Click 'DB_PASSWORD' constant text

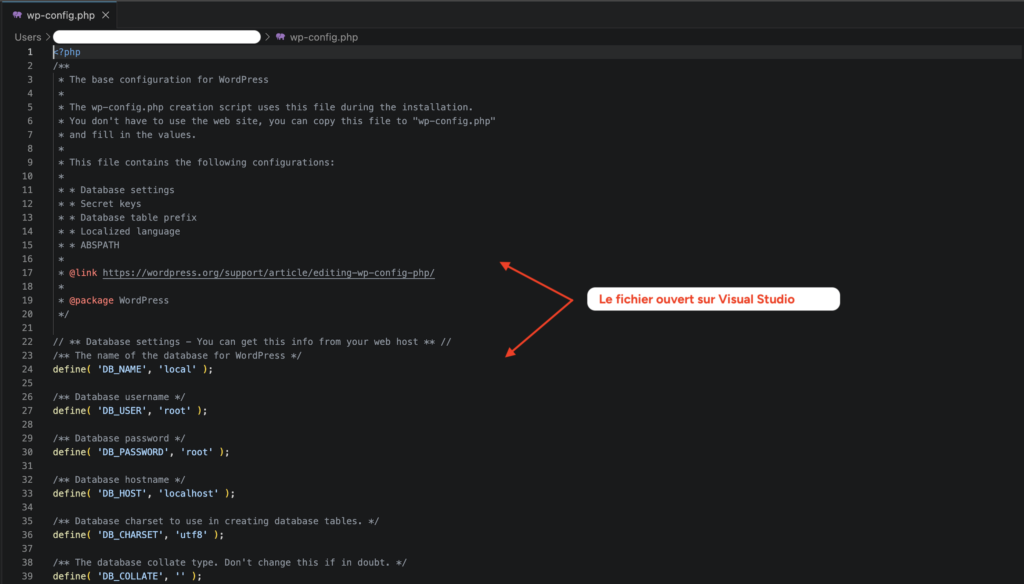[133, 452]
